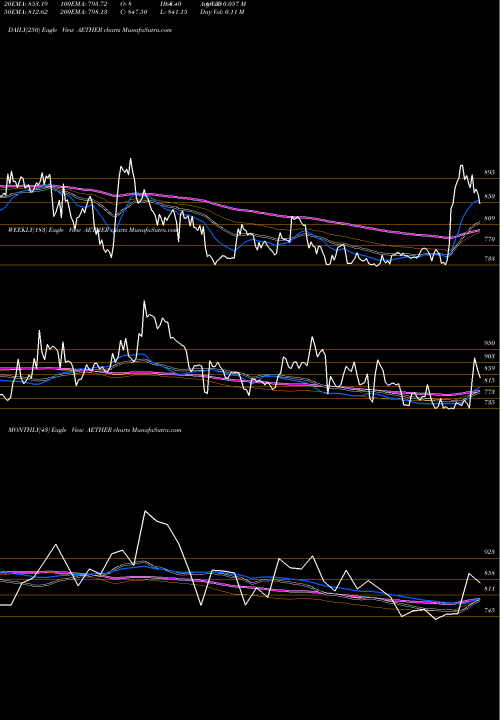Click the WEEKLY AETHER chart title
Image resolution: width=500 pixels, height=720 pixels.
tap(93, 230)
